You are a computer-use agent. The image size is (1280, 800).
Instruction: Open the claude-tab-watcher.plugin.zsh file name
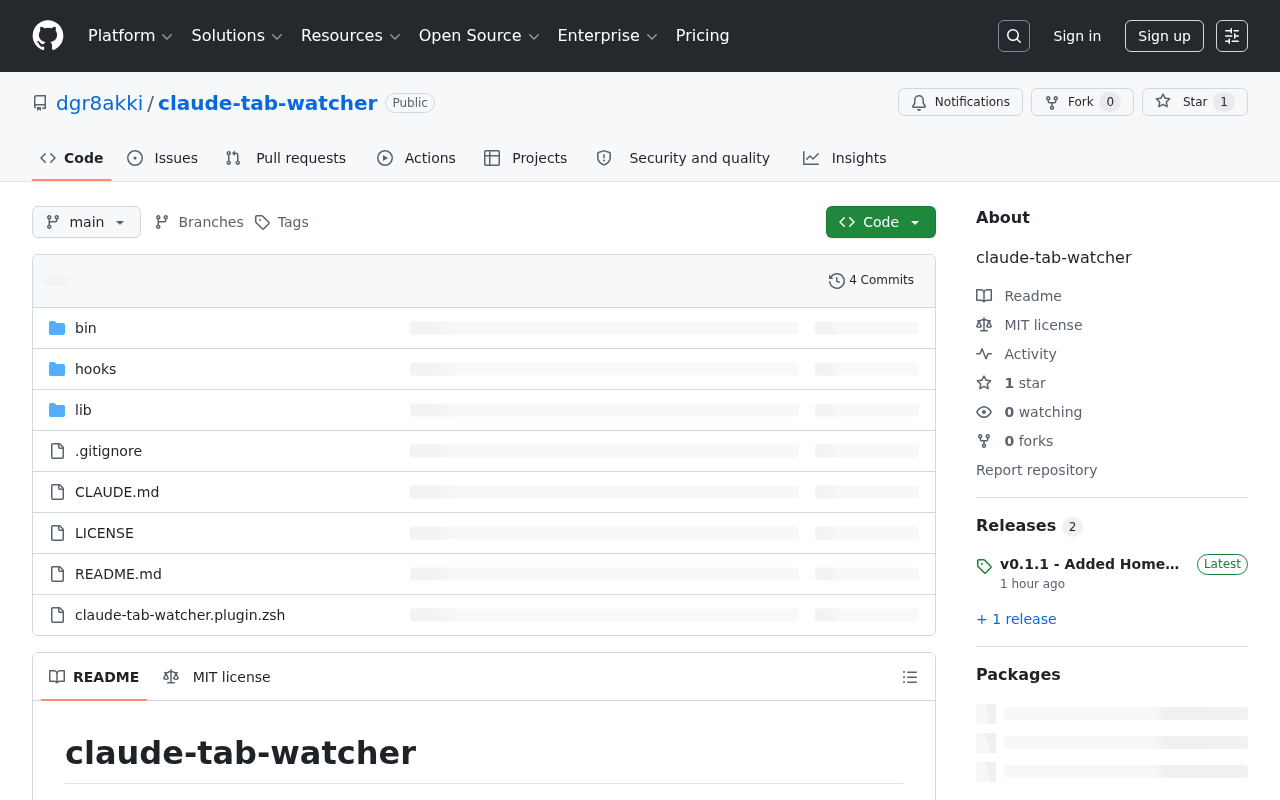click(x=180, y=615)
